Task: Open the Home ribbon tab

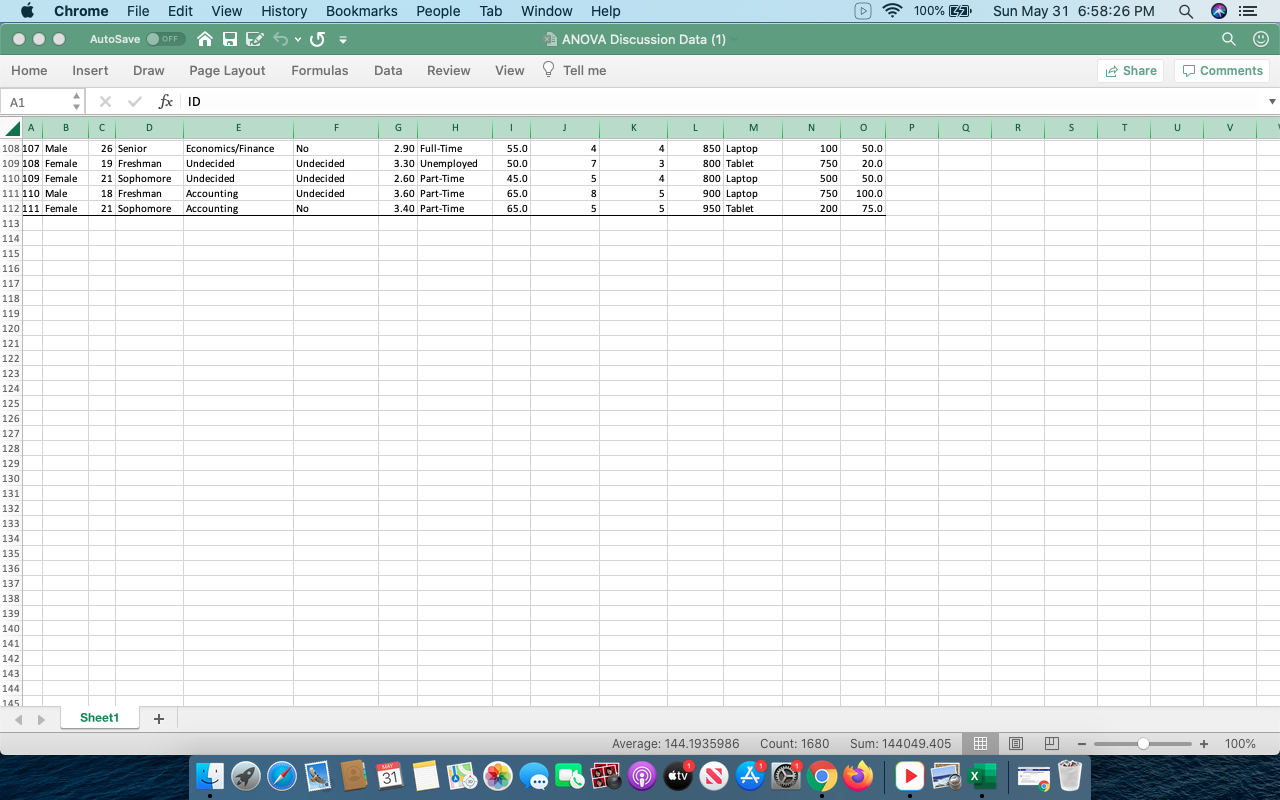Action: pos(29,70)
